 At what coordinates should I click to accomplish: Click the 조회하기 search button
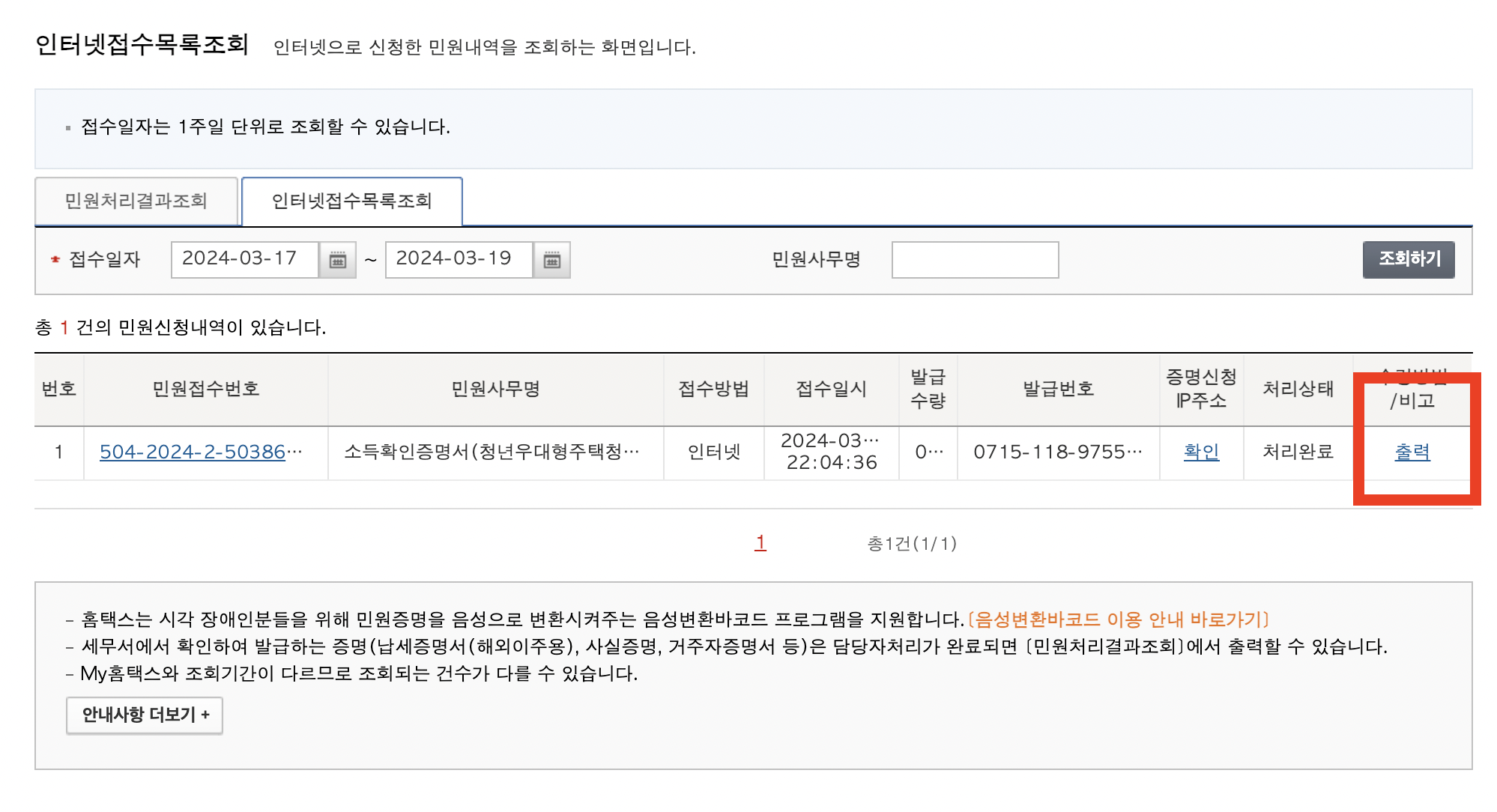pyautogui.click(x=1408, y=259)
